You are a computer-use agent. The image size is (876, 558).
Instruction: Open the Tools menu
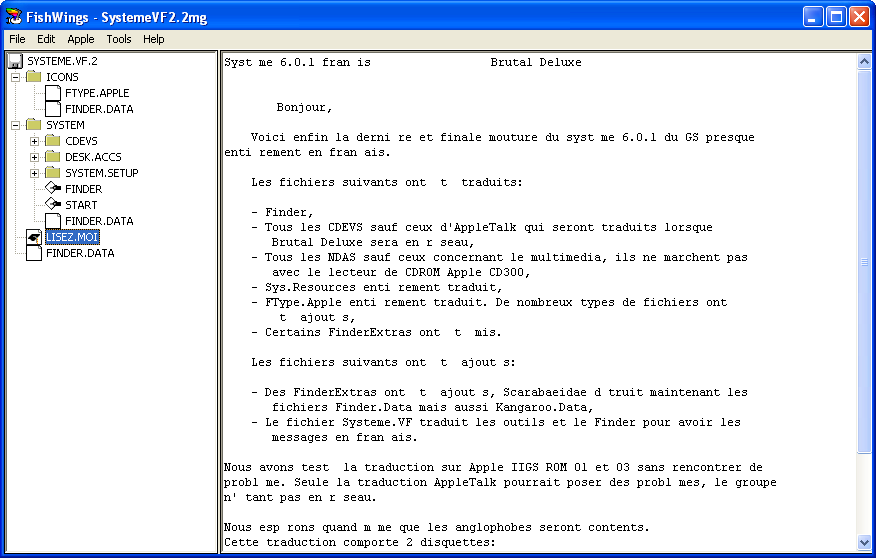[x=118, y=39]
